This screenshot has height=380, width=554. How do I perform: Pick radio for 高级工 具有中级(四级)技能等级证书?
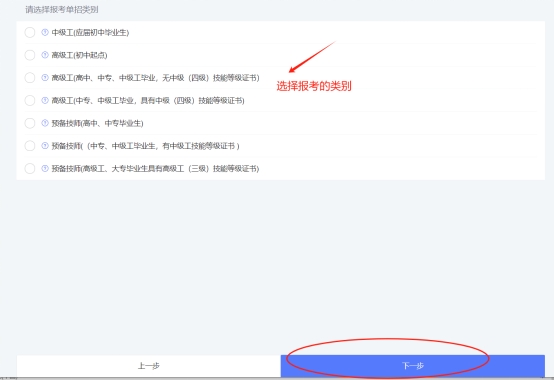pyautogui.click(x=30, y=100)
